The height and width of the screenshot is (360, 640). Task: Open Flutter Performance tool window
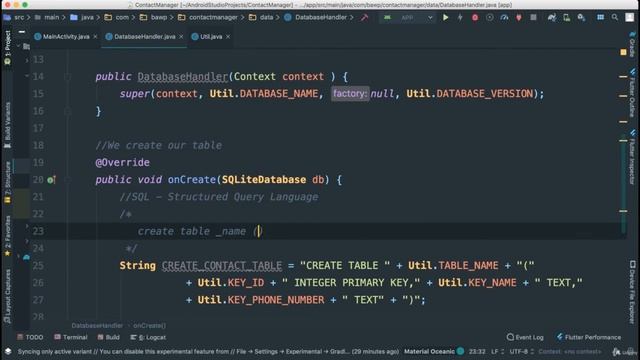pyautogui.click(x=589, y=337)
